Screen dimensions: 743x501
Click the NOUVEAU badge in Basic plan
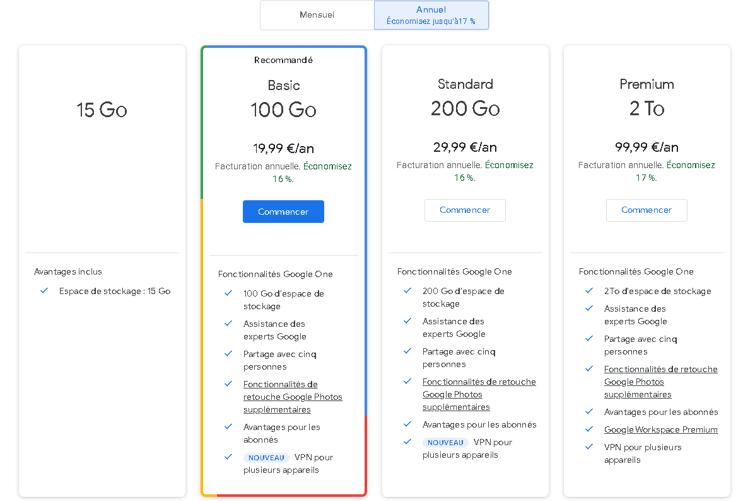click(x=266, y=457)
